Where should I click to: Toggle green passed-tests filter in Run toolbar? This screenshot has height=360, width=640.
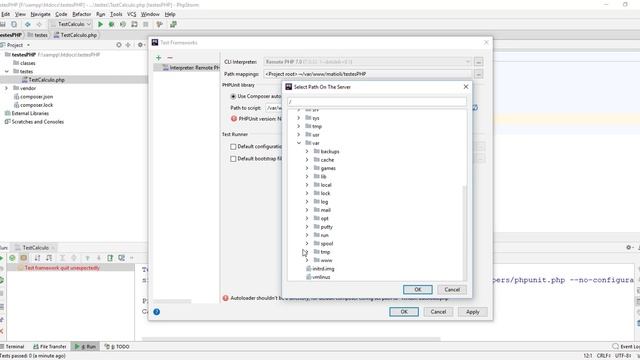click(x=12, y=258)
